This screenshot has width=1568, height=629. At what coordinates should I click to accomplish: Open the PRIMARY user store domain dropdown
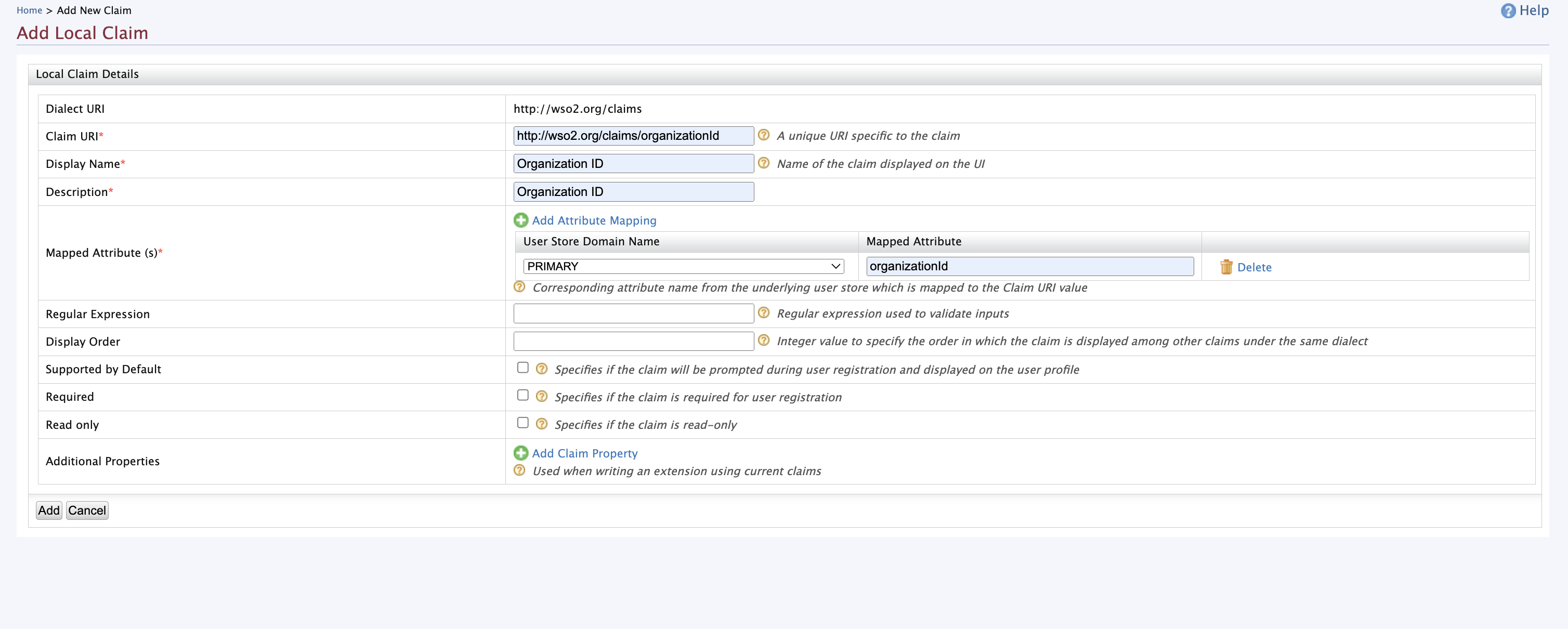coord(683,266)
